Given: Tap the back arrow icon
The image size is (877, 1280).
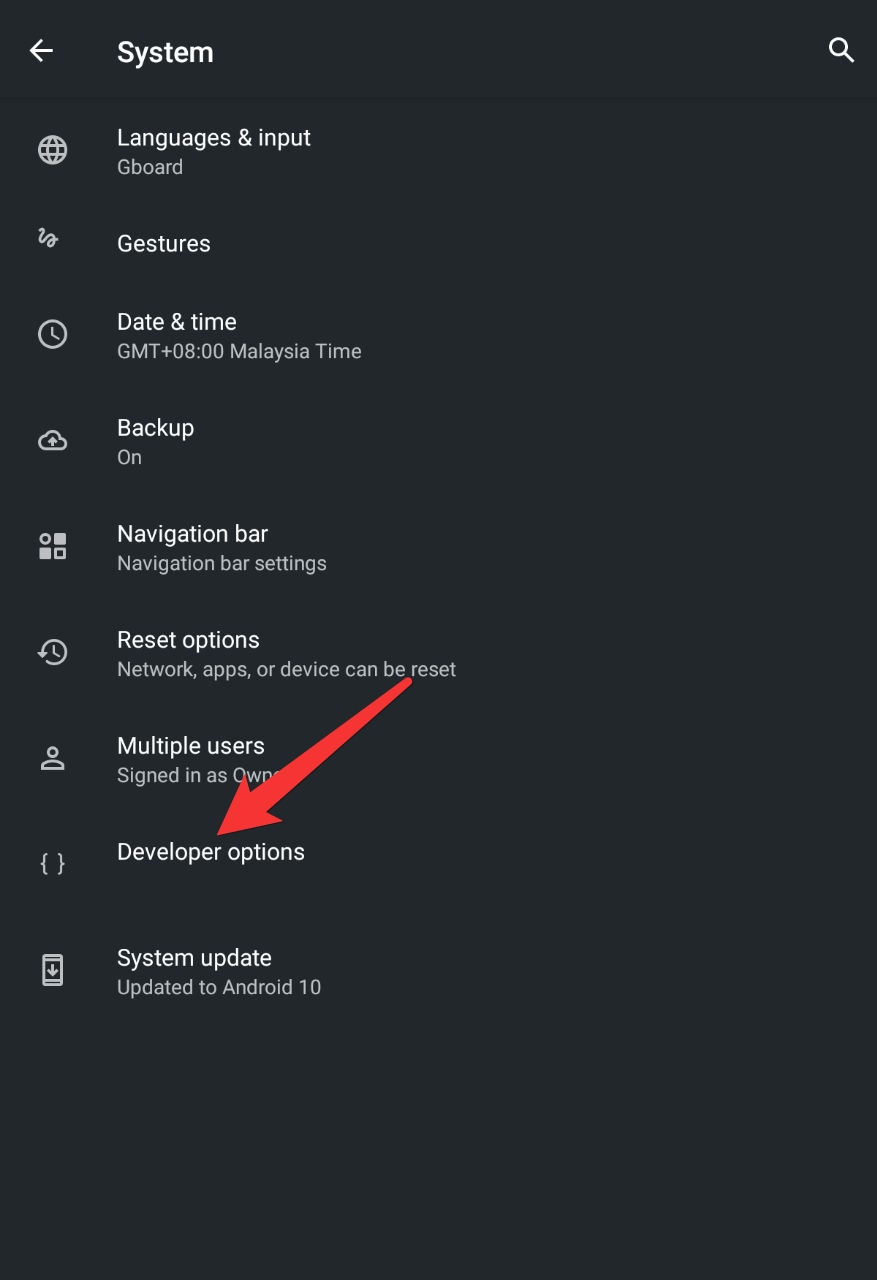Looking at the screenshot, I should click(x=41, y=51).
